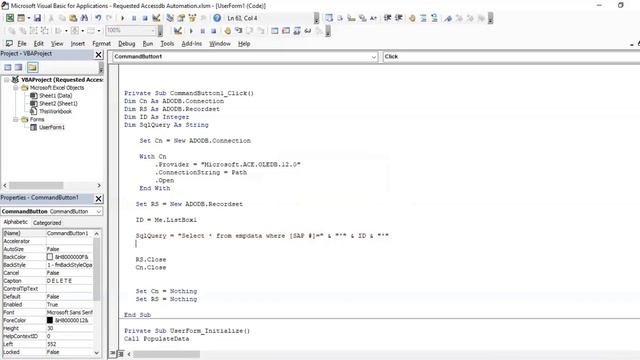
Task: Click Reset (stop) on the Standard toolbar
Action: pyautogui.click(x=145, y=18)
